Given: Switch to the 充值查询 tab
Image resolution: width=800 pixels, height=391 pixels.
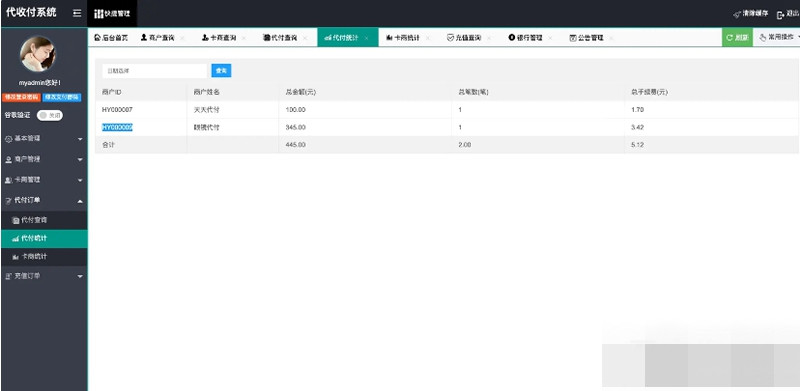Looking at the screenshot, I should pos(464,38).
